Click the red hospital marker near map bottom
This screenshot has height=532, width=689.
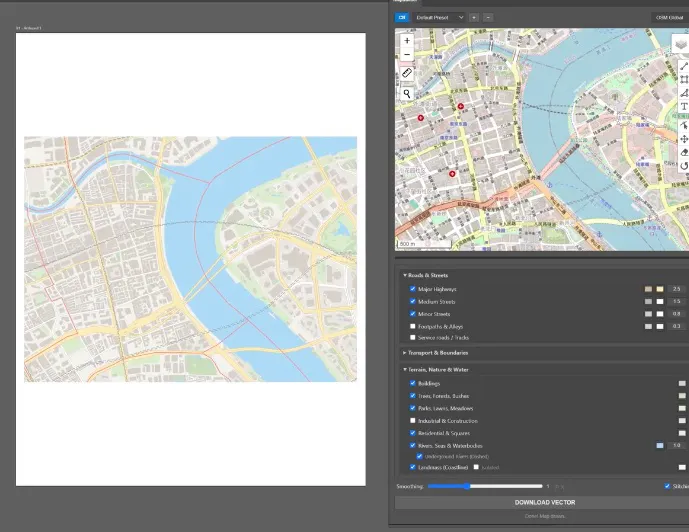[452, 174]
